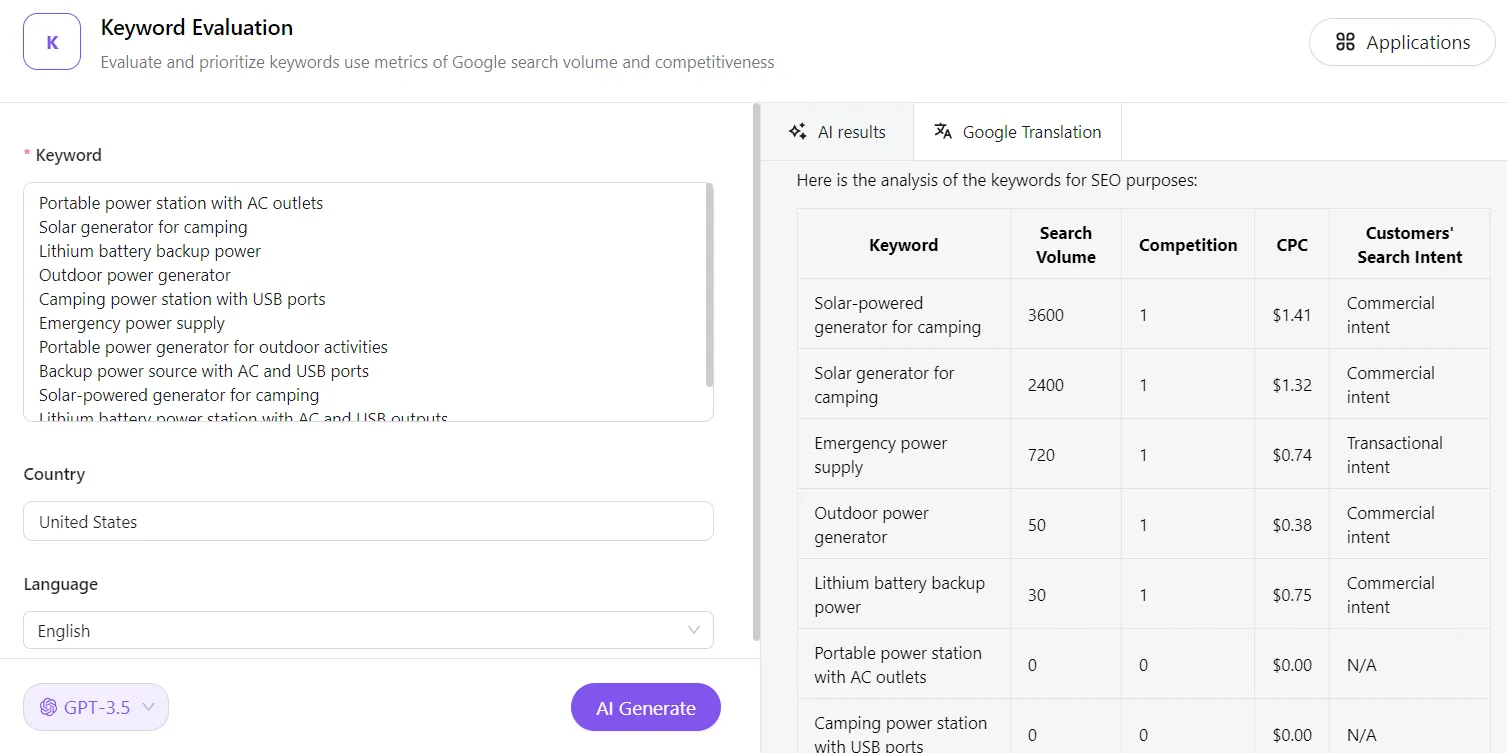Click the Competition column header

[x=1187, y=245]
